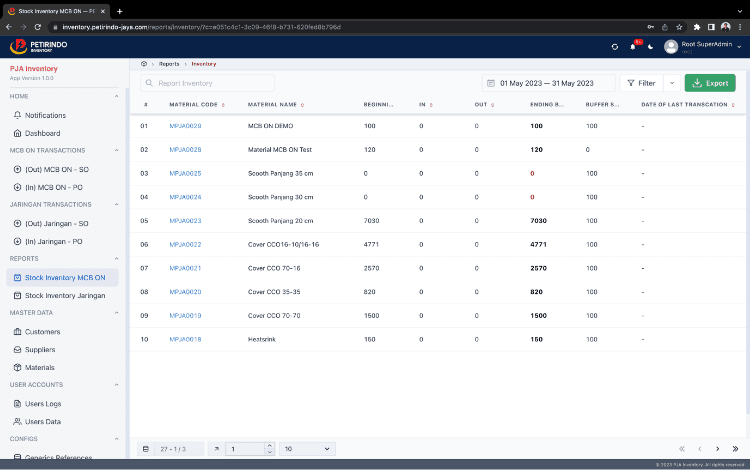Open material code MPJA0020 link
This screenshot has width=752, height=471.
pyautogui.click(x=185, y=292)
